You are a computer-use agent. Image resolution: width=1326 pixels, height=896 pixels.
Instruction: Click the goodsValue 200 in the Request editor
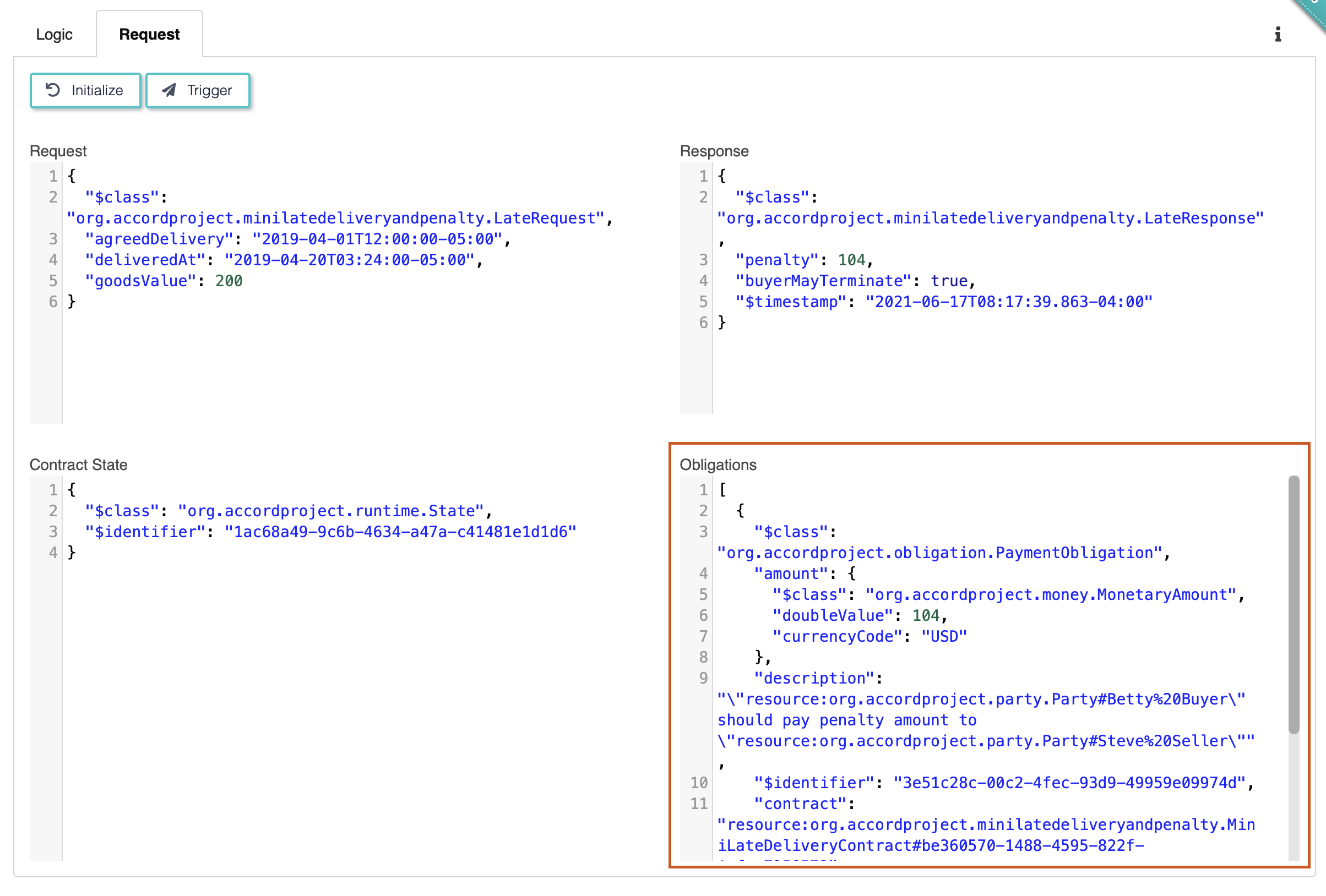tap(228, 281)
